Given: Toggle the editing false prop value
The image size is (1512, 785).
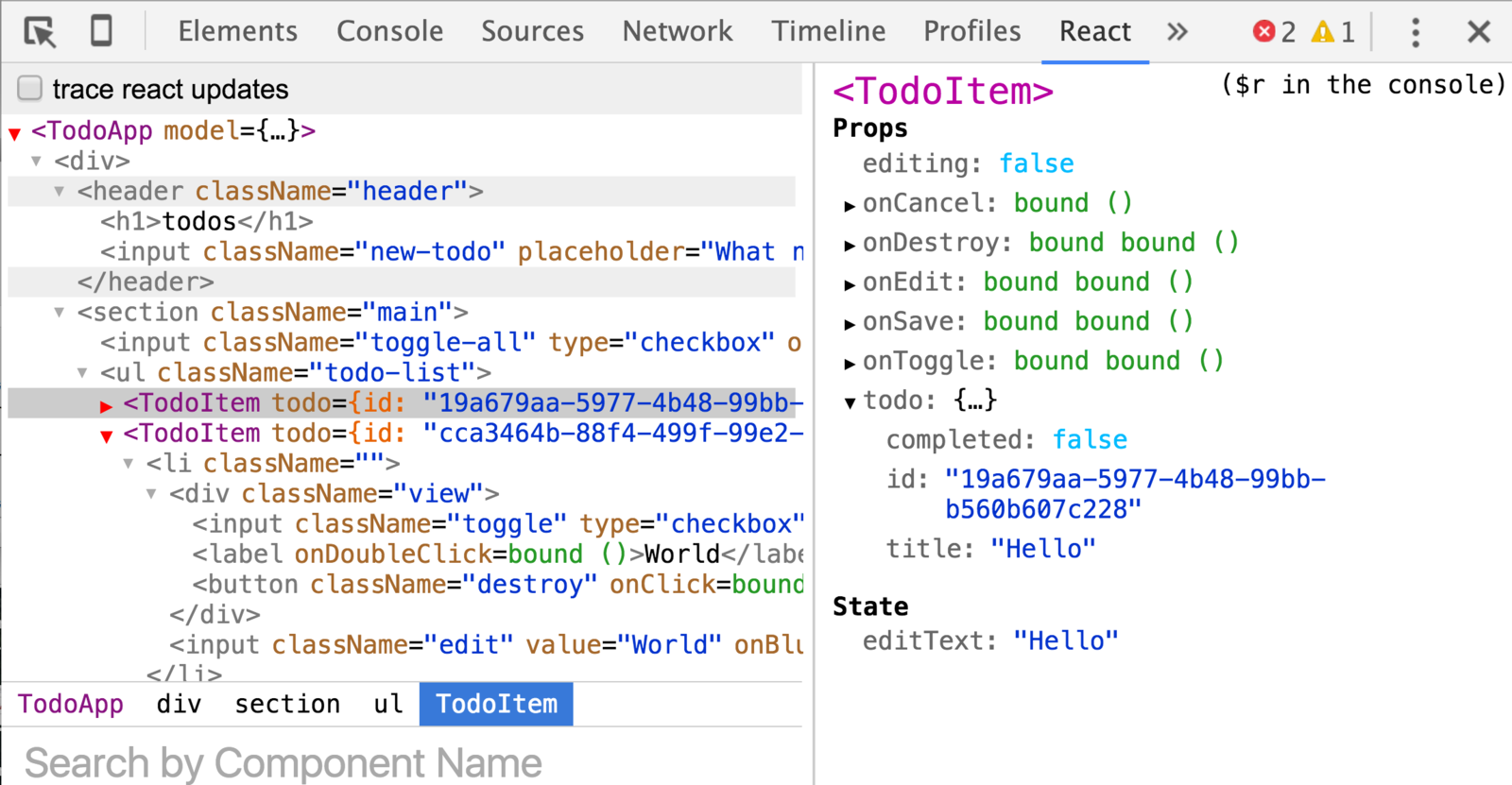Looking at the screenshot, I should coord(1037,163).
